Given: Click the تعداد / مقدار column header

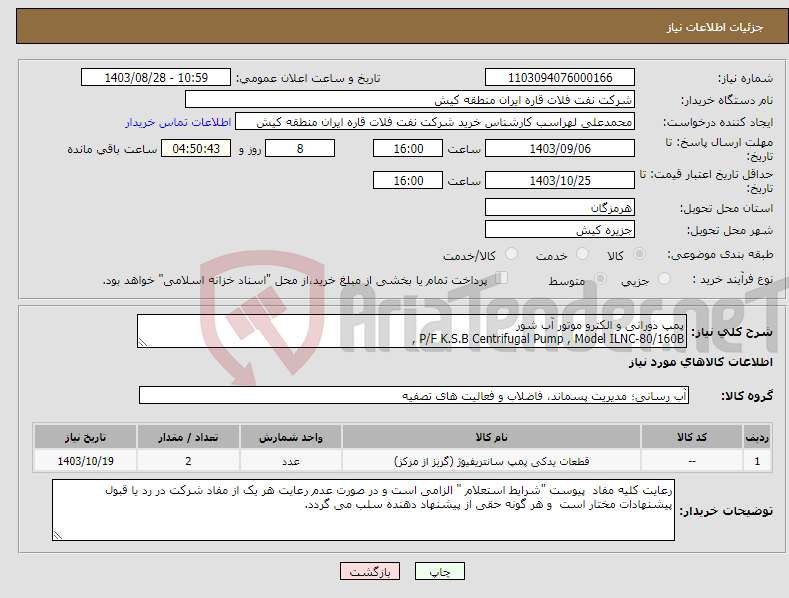Looking at the screenshot, I should click(188, 437).
